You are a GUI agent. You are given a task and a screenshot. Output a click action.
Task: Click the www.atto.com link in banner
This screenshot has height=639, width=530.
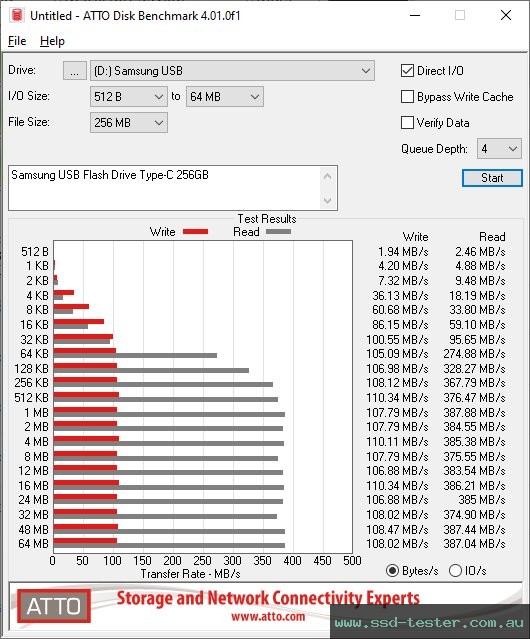(268, 616)
